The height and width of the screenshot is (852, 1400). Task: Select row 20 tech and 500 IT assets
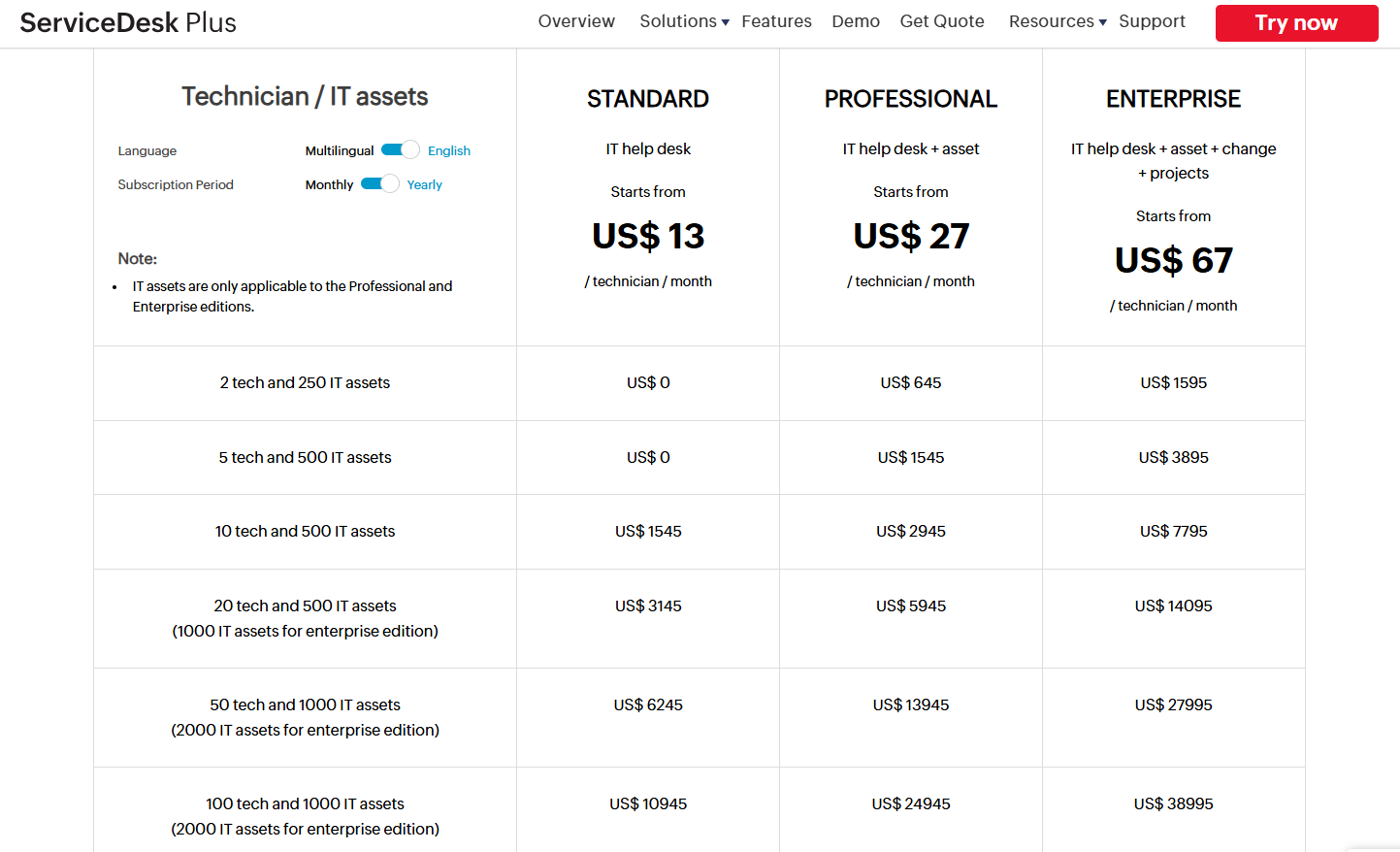pos(305,618)
